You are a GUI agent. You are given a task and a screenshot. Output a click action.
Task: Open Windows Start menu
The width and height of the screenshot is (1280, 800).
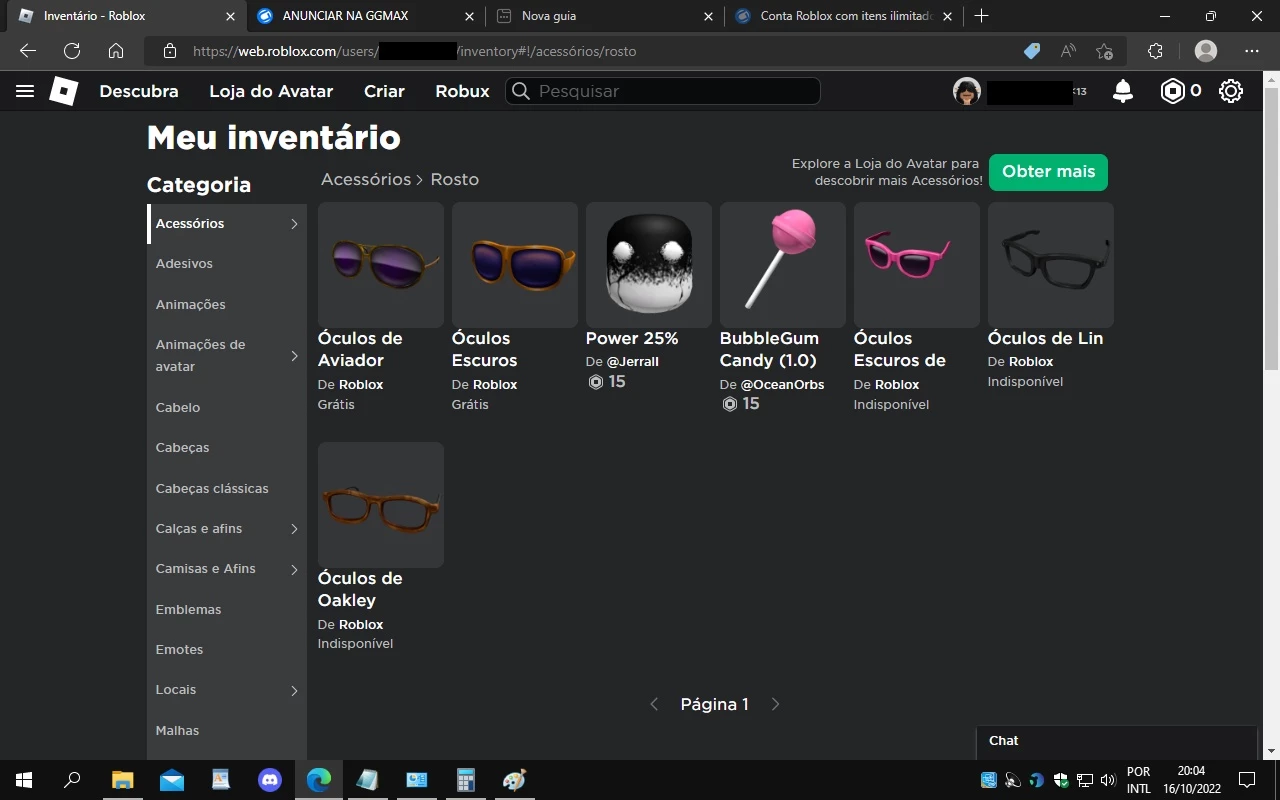24,780
